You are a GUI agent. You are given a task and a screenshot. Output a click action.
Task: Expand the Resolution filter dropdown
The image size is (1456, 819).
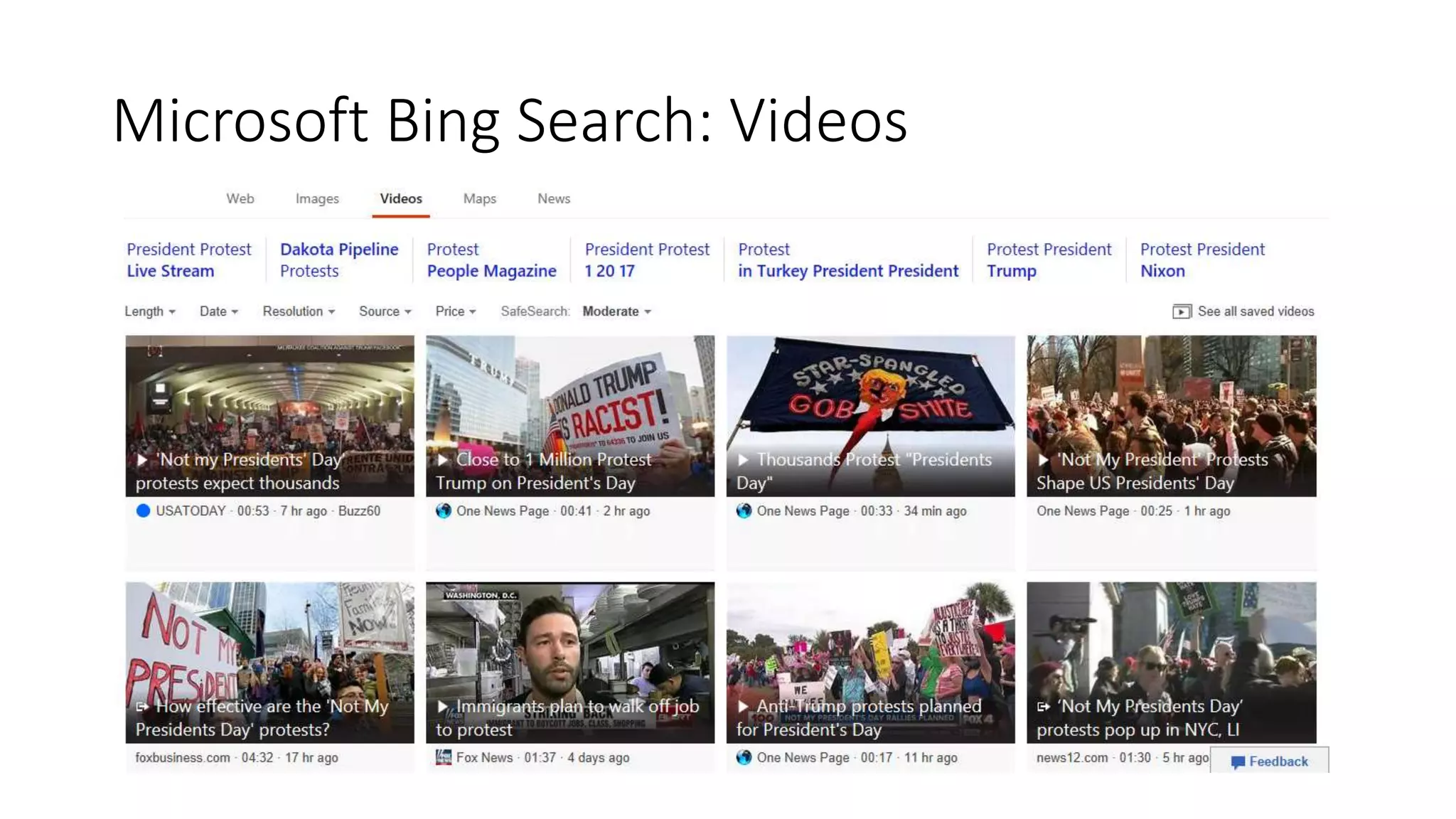pyautogui.click(x=299, y=311)
